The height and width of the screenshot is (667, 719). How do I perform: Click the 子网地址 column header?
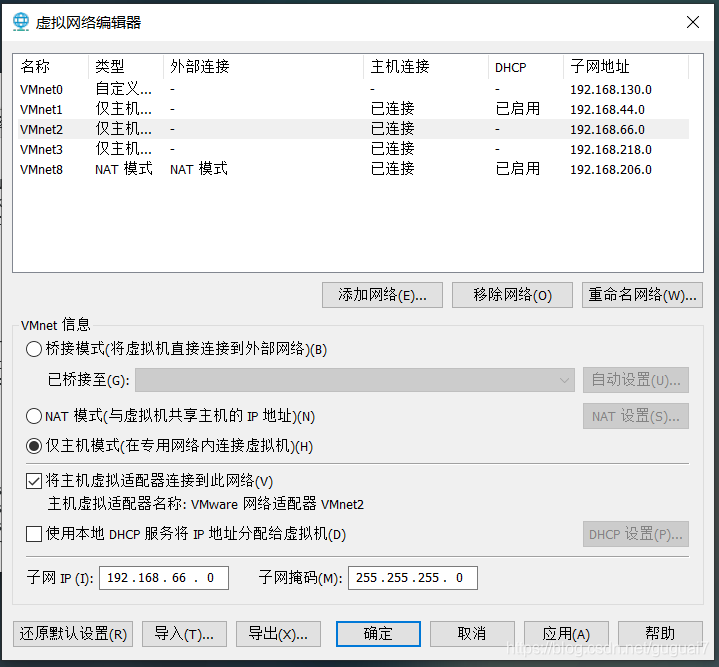pos(600,66)
